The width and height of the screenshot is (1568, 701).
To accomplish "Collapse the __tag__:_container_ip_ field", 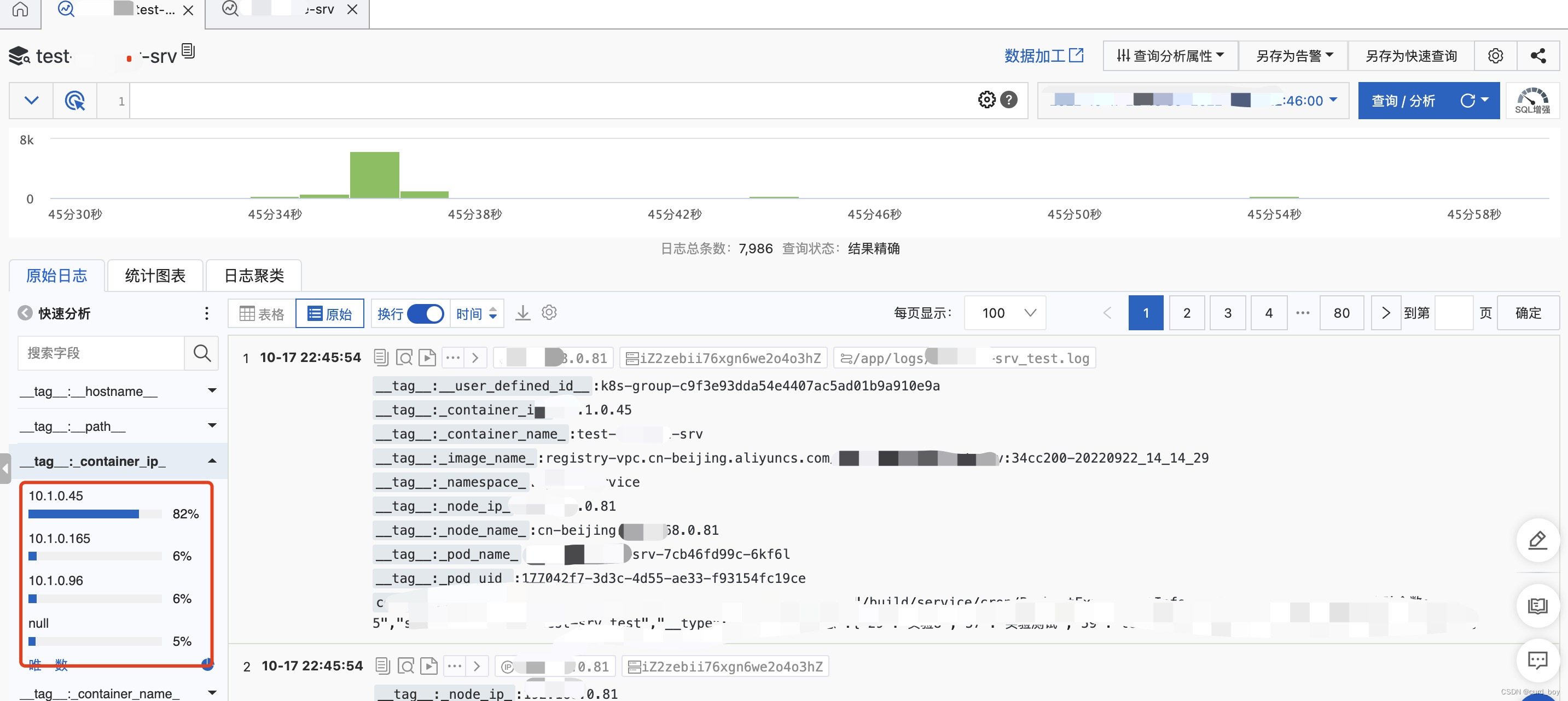I will [x=119, y=462].
